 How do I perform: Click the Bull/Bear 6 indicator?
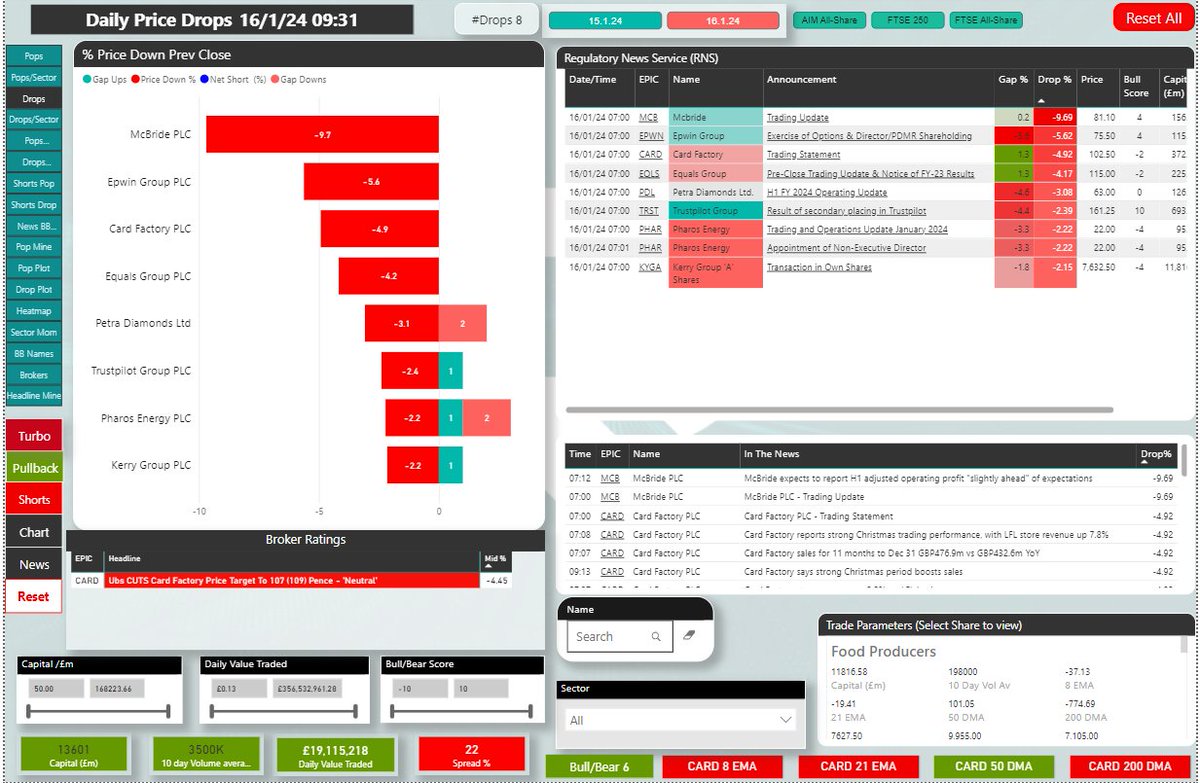tap(599, 767)
